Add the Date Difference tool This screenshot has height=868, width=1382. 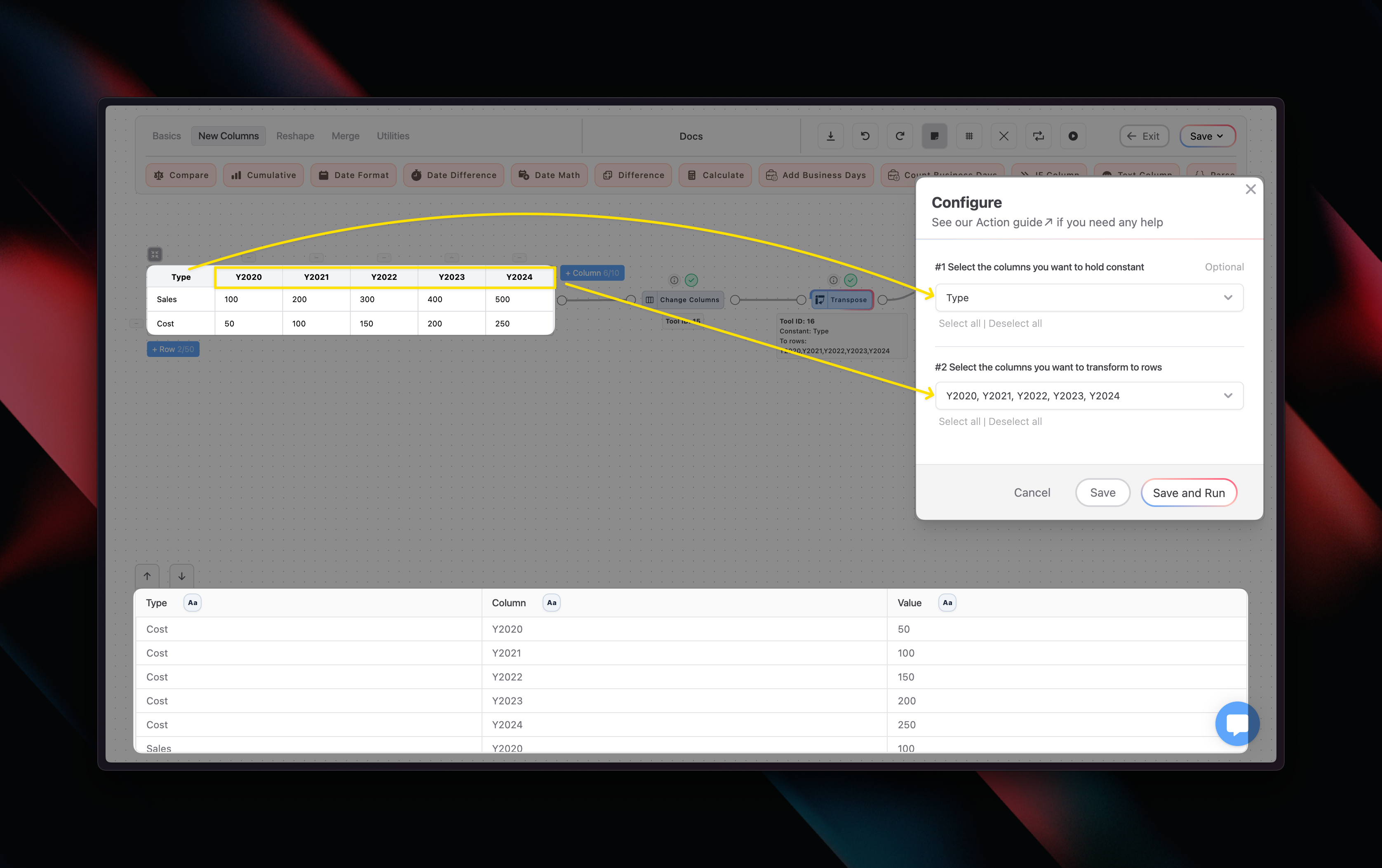click(x=454, y=175)
